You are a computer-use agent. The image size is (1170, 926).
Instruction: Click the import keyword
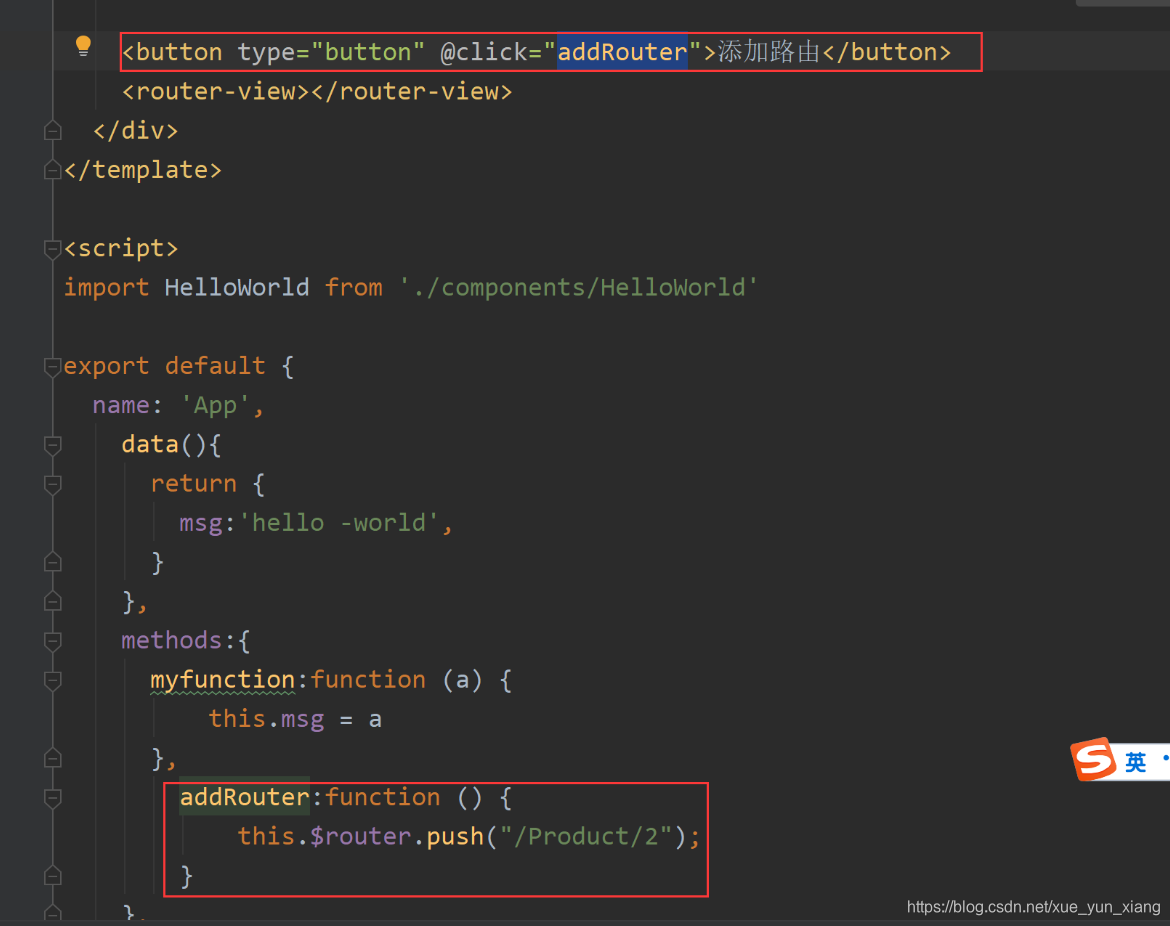pos(106,287)
